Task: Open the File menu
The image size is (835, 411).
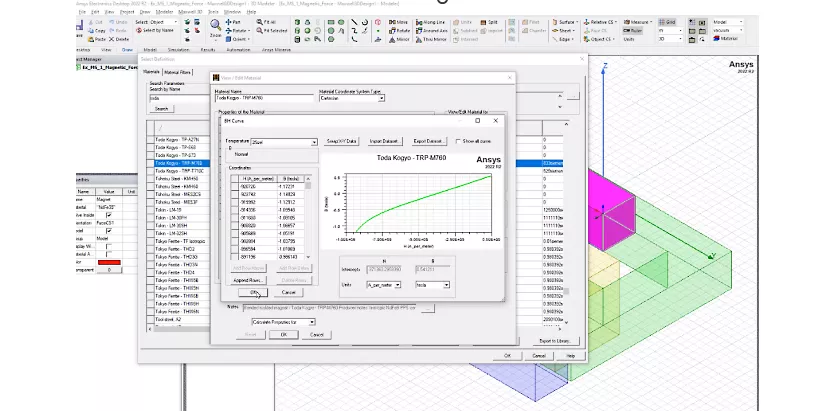Action: 82,12
